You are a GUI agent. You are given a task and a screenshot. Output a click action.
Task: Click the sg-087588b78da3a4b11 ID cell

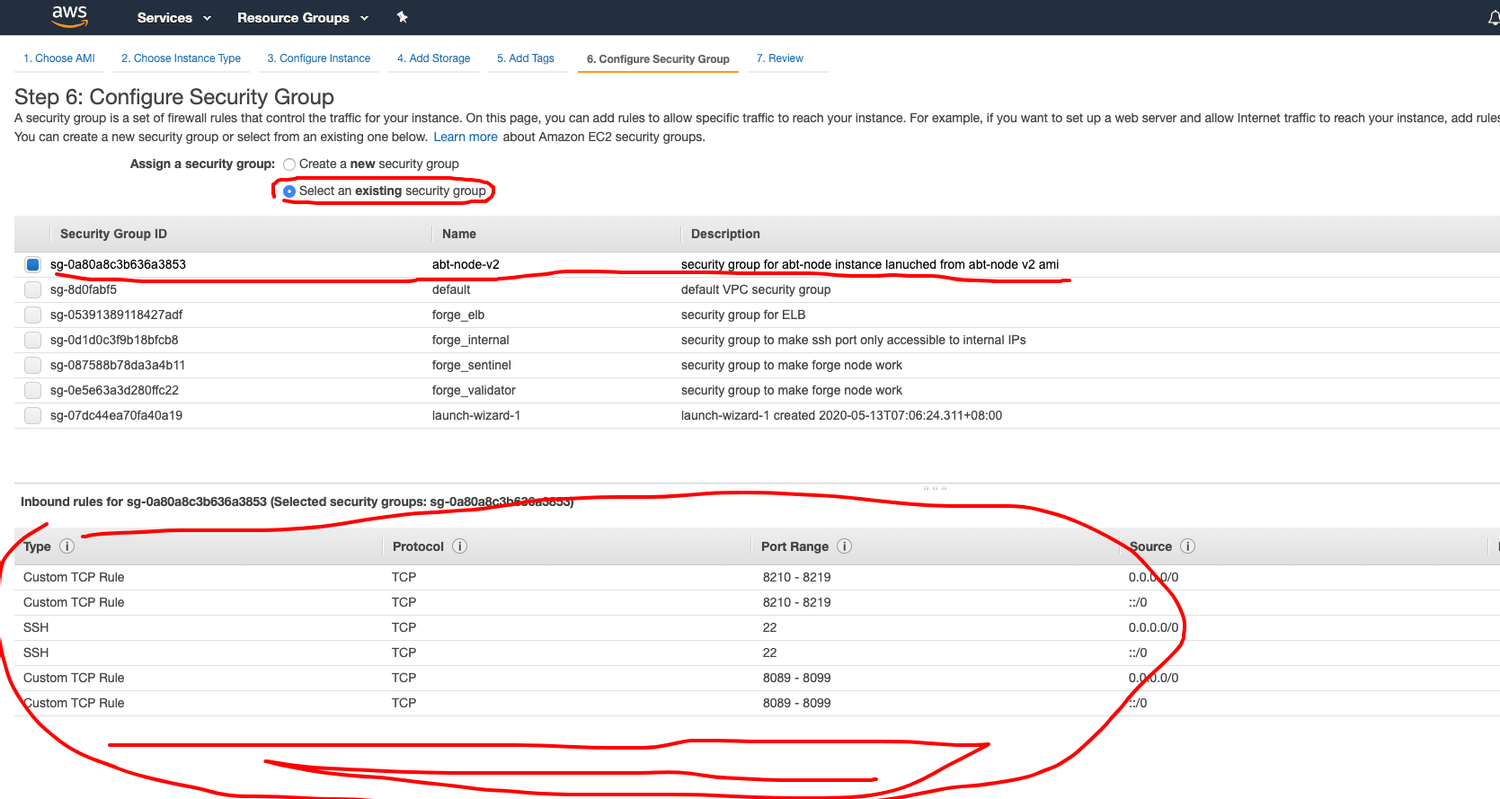coord(117,365)
